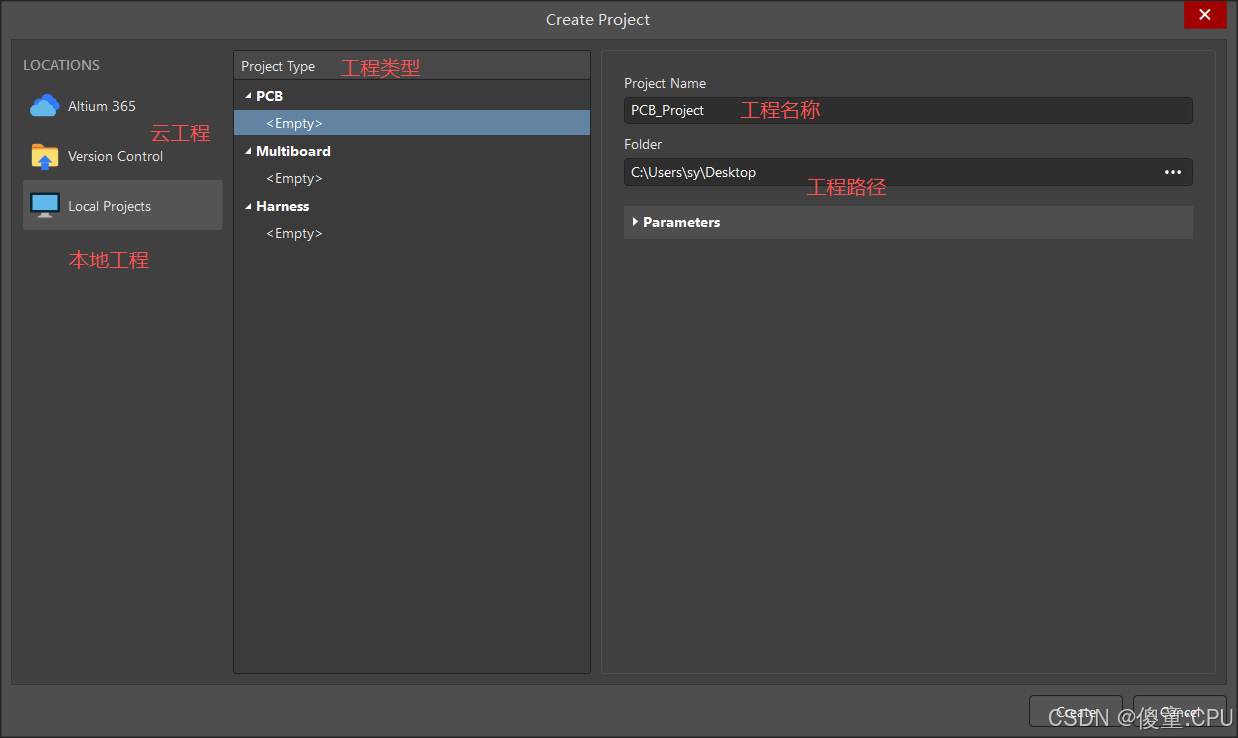This screenshot has width=1238, height=738.
Task: Click the Local Projects monitor icon
Action: 45,206
